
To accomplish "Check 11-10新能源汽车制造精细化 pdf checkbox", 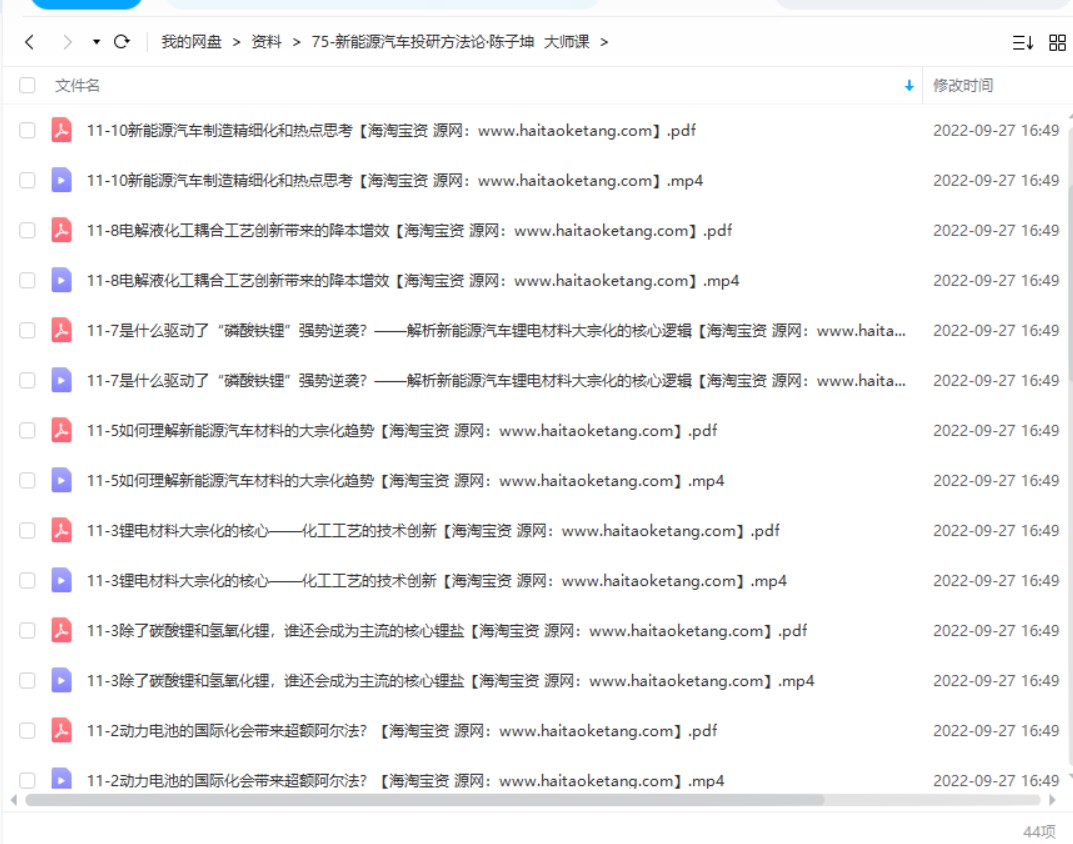I will pyautogui.click(x=27, y=130).
